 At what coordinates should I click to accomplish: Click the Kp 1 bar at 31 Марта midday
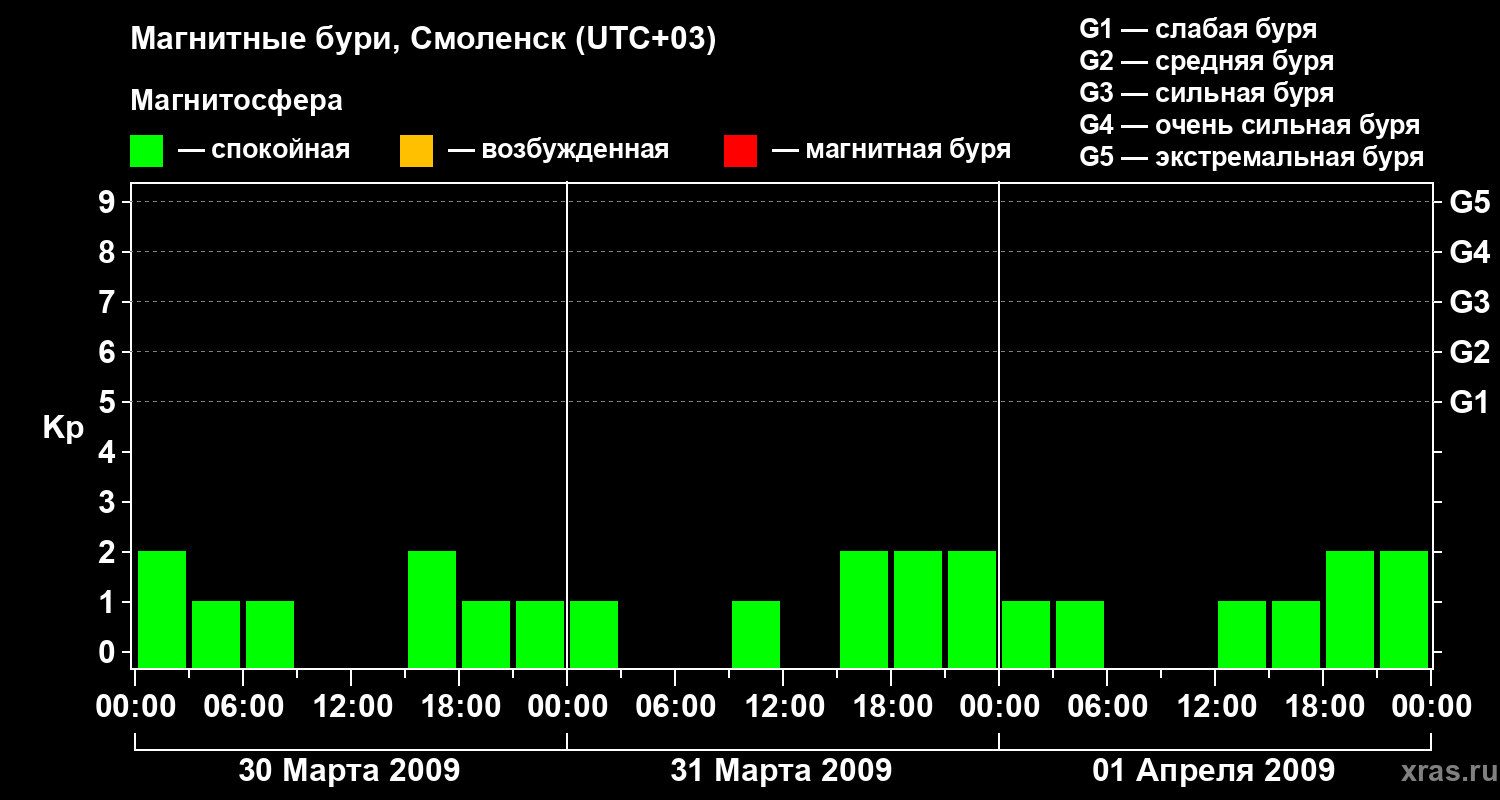pyautogui.click(x=756, y=634)
